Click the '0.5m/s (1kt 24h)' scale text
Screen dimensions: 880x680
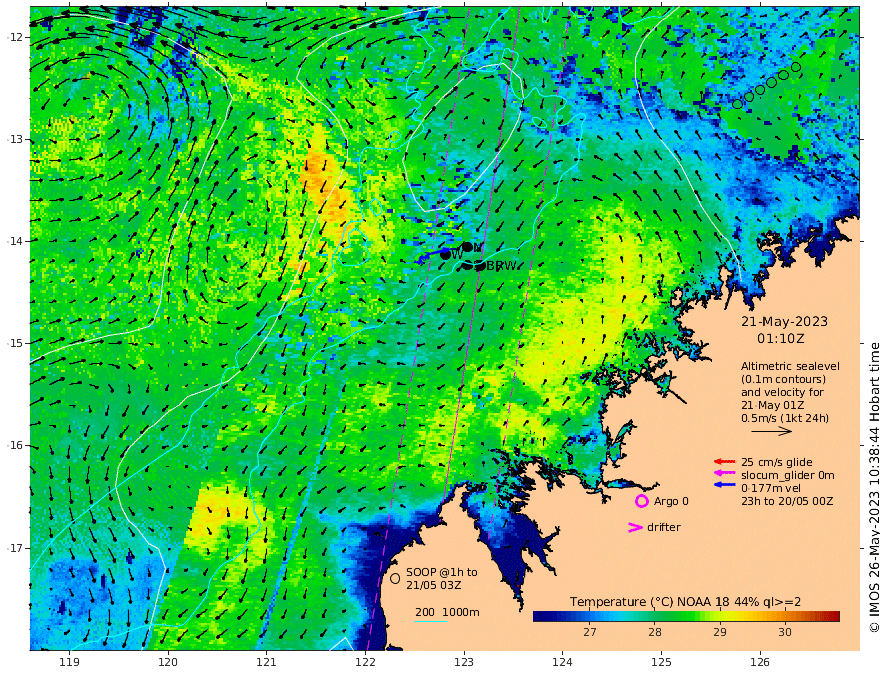[785, 418]
